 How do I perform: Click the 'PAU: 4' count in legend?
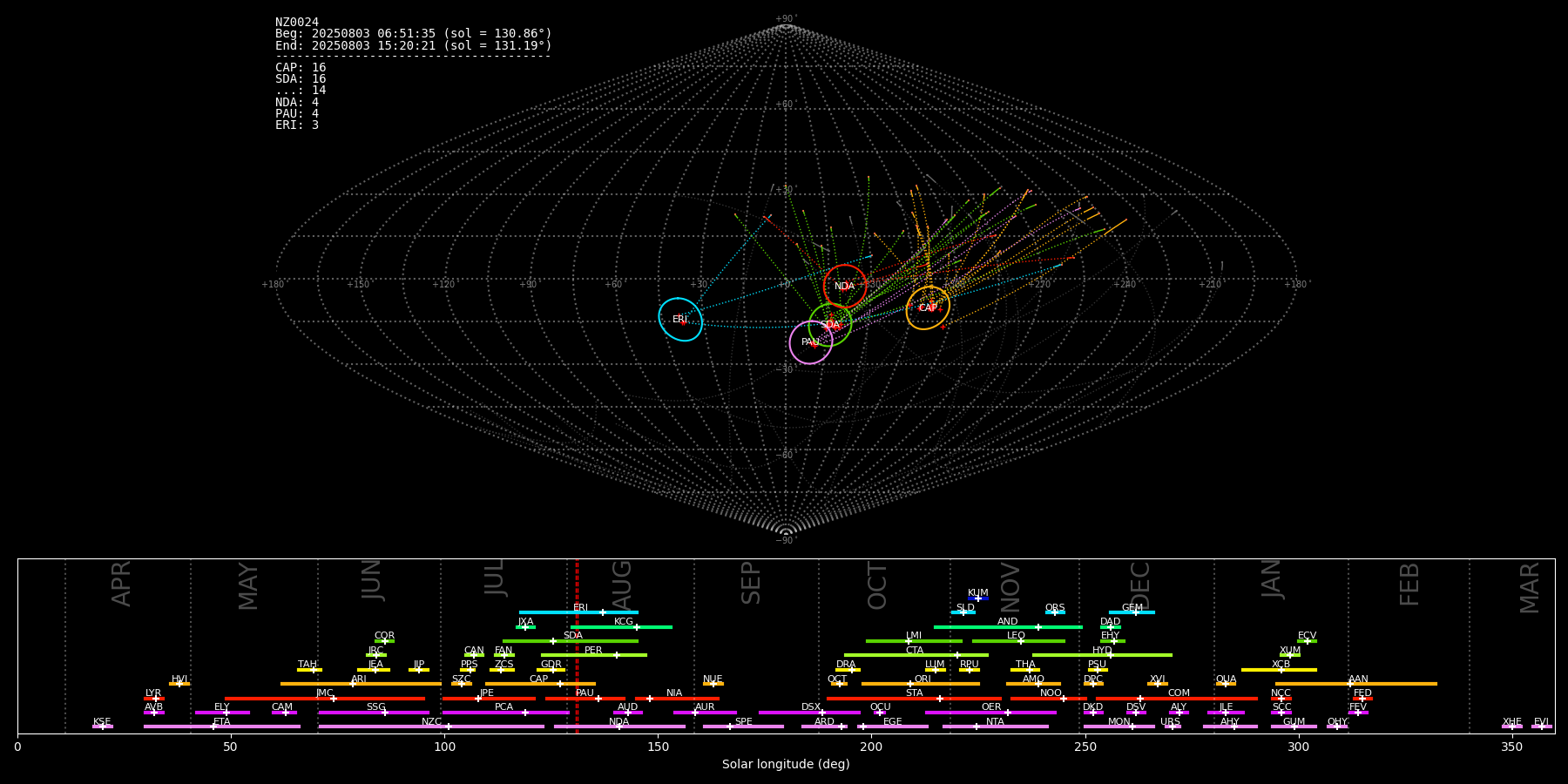pos(297,113)
